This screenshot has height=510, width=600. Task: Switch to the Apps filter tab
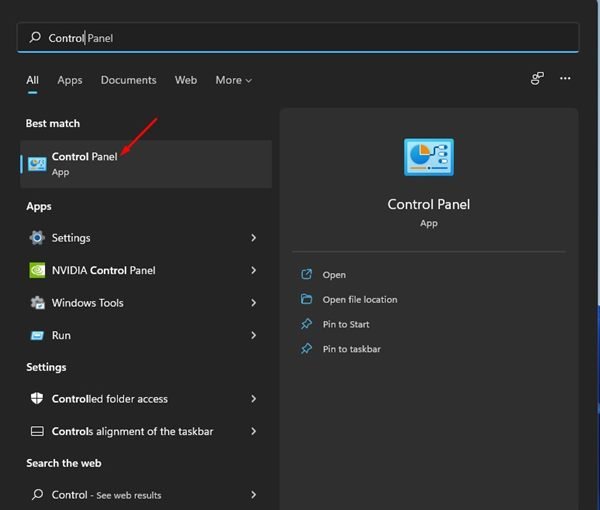coord(69,80)
